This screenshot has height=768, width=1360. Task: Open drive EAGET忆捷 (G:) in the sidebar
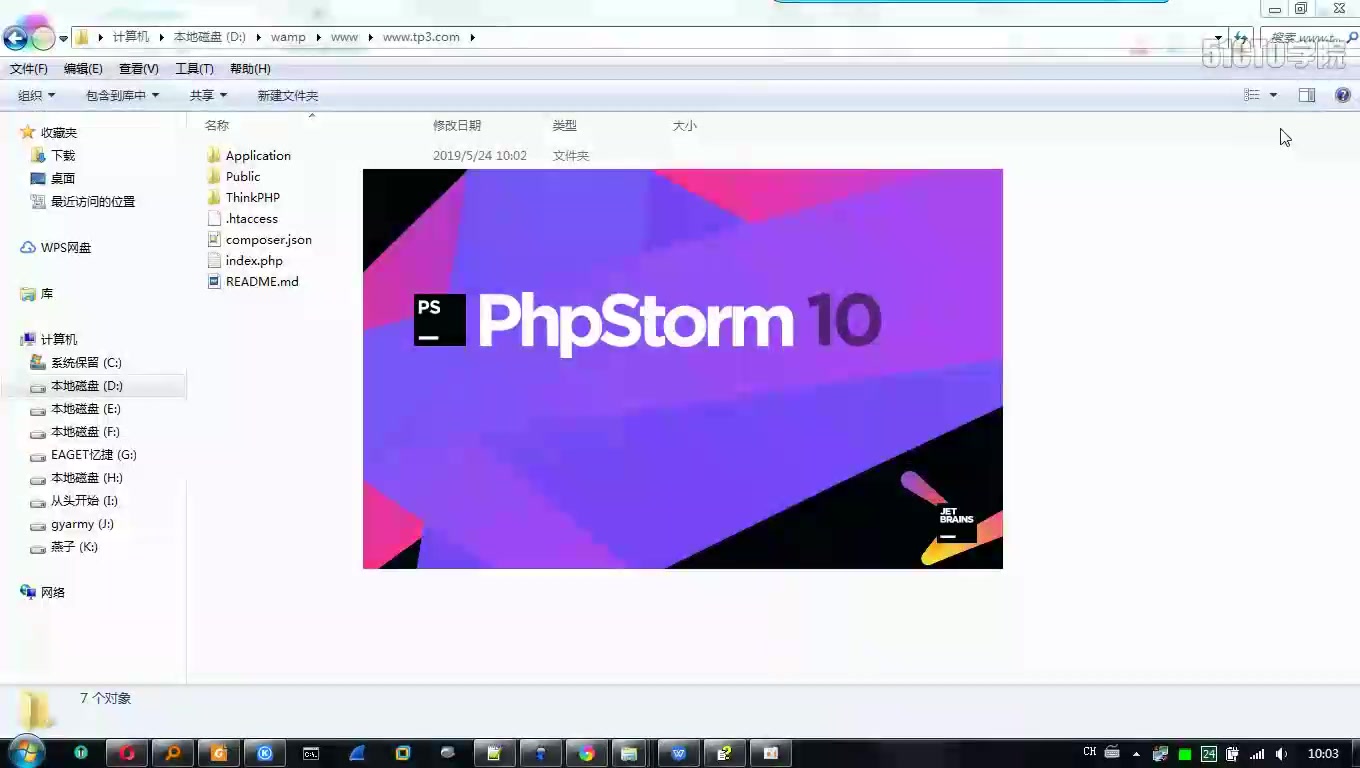(x=94, y=455)
